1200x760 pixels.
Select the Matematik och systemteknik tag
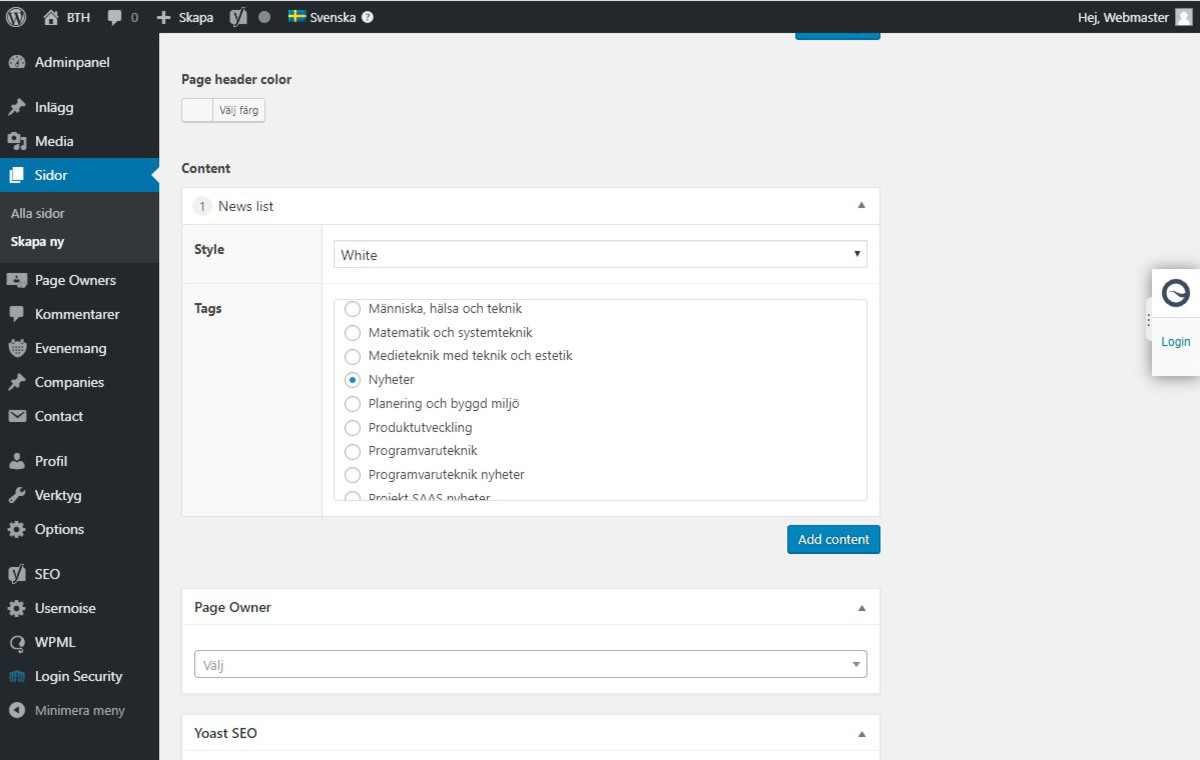click(x=352, y=332)
